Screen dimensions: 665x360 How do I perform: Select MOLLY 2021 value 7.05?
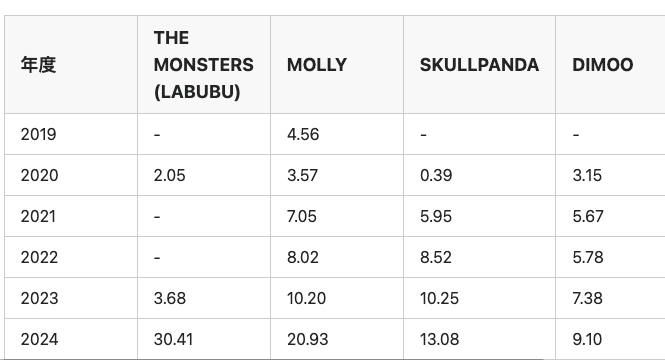pos(302,216)
